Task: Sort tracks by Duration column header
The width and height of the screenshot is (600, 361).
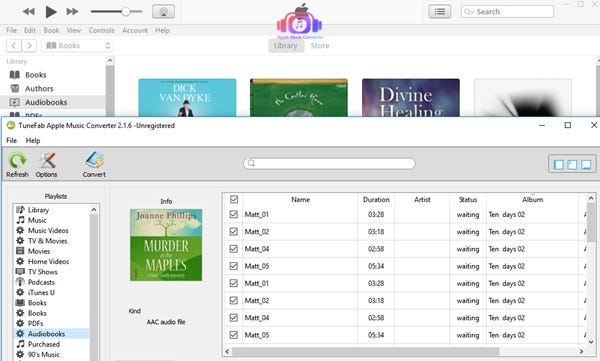Action: point(376,199)
